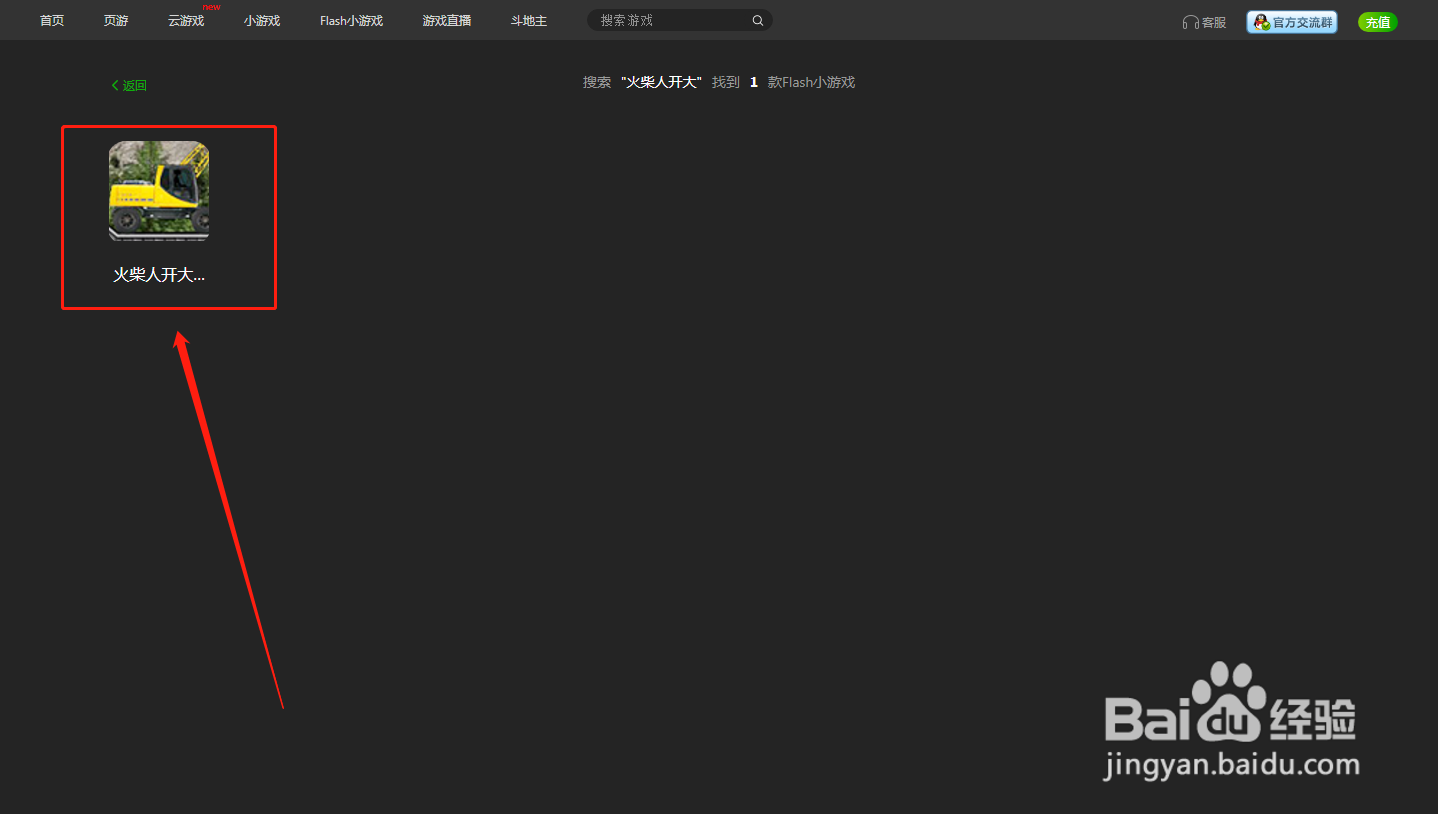The image size is (1438, 814).
Task: Open the yellow excavator game thumbnail
Action: click(159, 191)
